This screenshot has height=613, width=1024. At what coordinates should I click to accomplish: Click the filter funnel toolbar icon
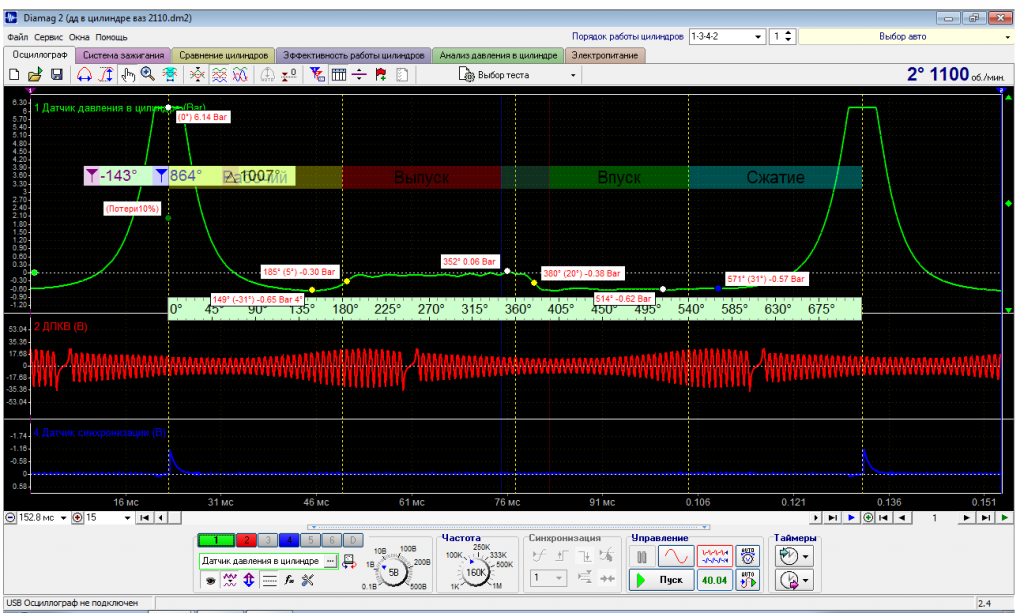point(317,75)
